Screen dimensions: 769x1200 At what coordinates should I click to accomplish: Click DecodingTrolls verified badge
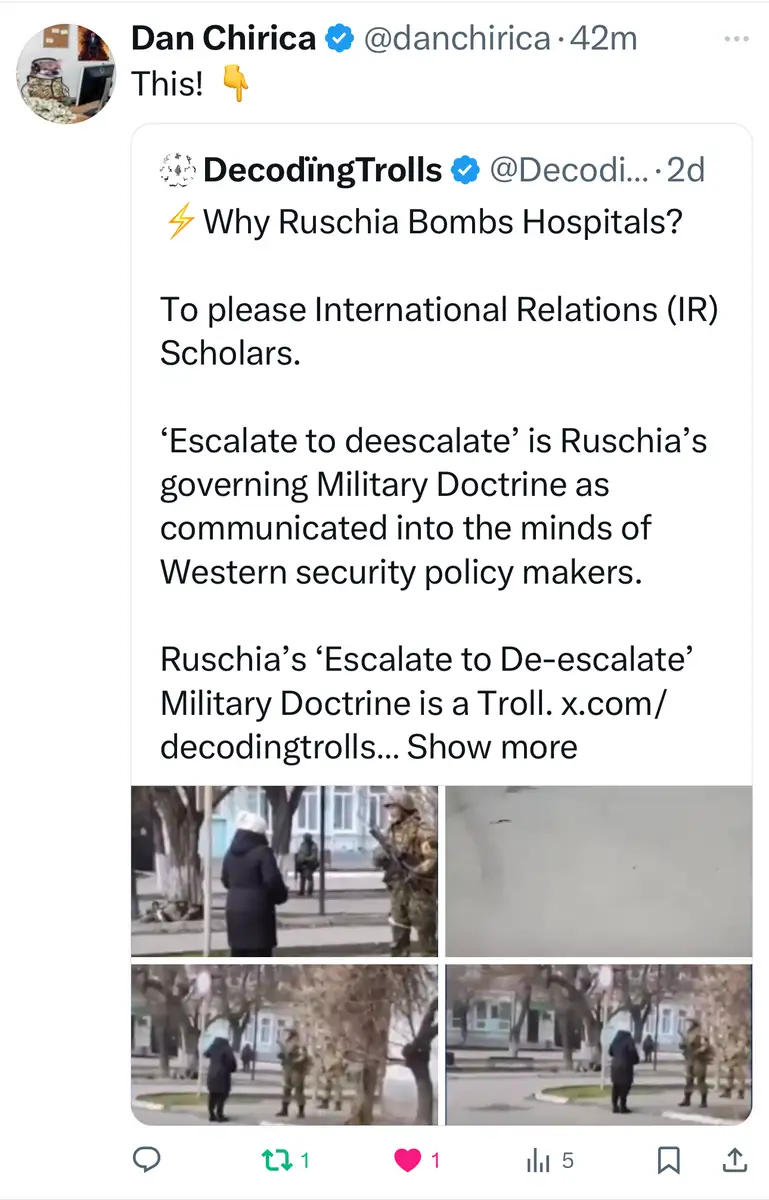click(464, 171)
